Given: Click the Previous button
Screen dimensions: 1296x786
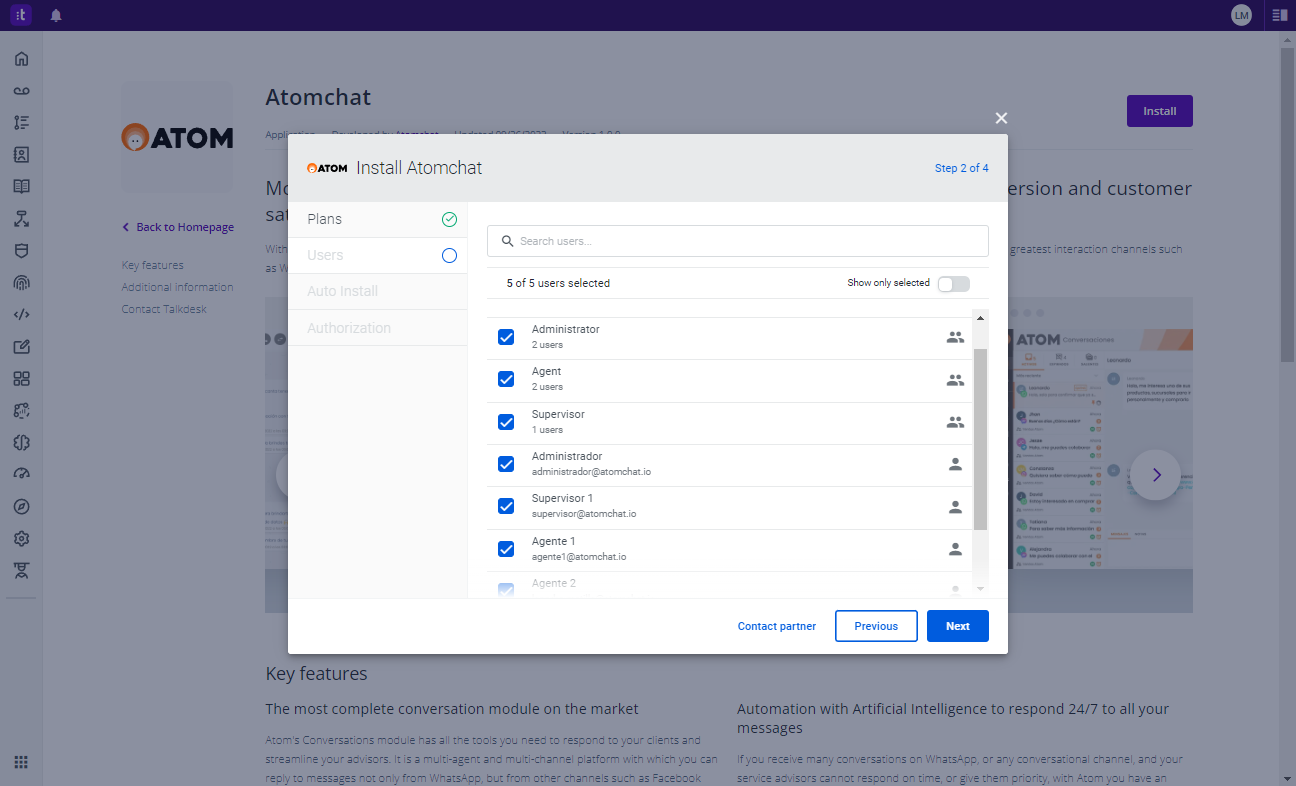Looking at the screenshot, I should coord(876,626).
